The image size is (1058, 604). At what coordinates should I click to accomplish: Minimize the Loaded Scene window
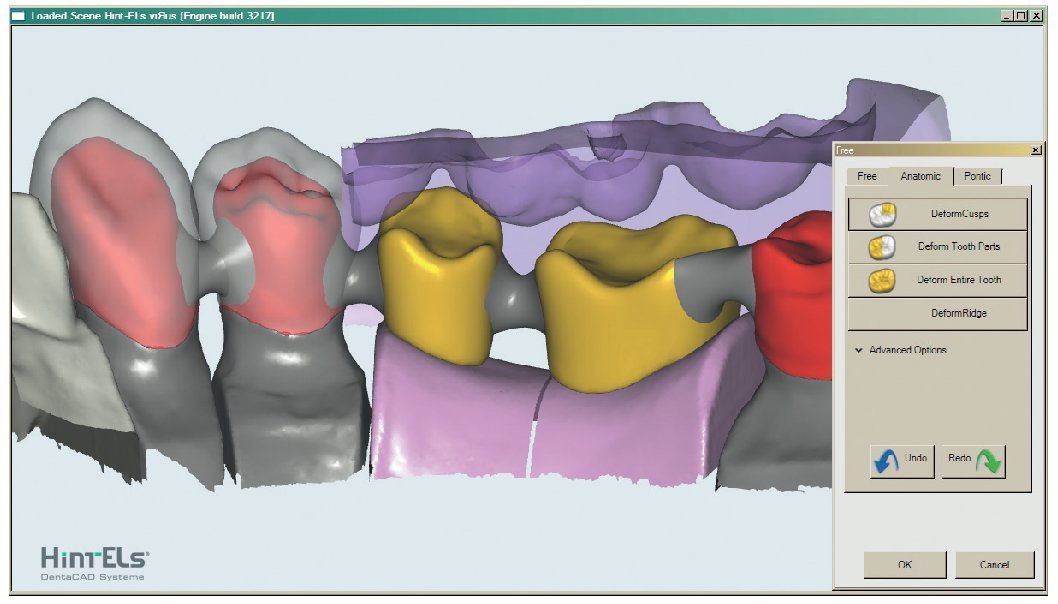click(x=1006, y=16)
